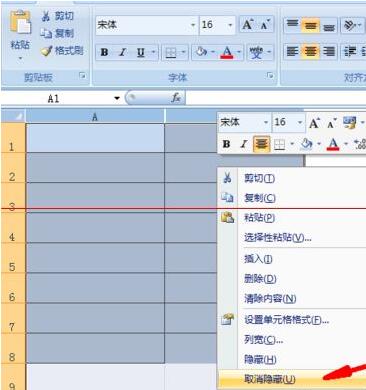
Task: Click the red Font Color A in ribbon
Action: pyautogui.click(x=227, y=52)
